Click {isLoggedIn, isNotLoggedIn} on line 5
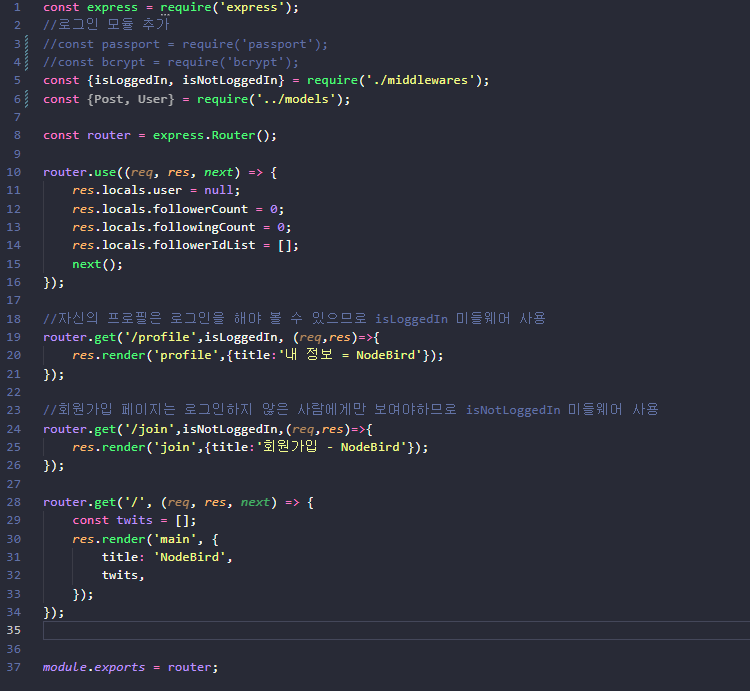 [x=186, y=80]
